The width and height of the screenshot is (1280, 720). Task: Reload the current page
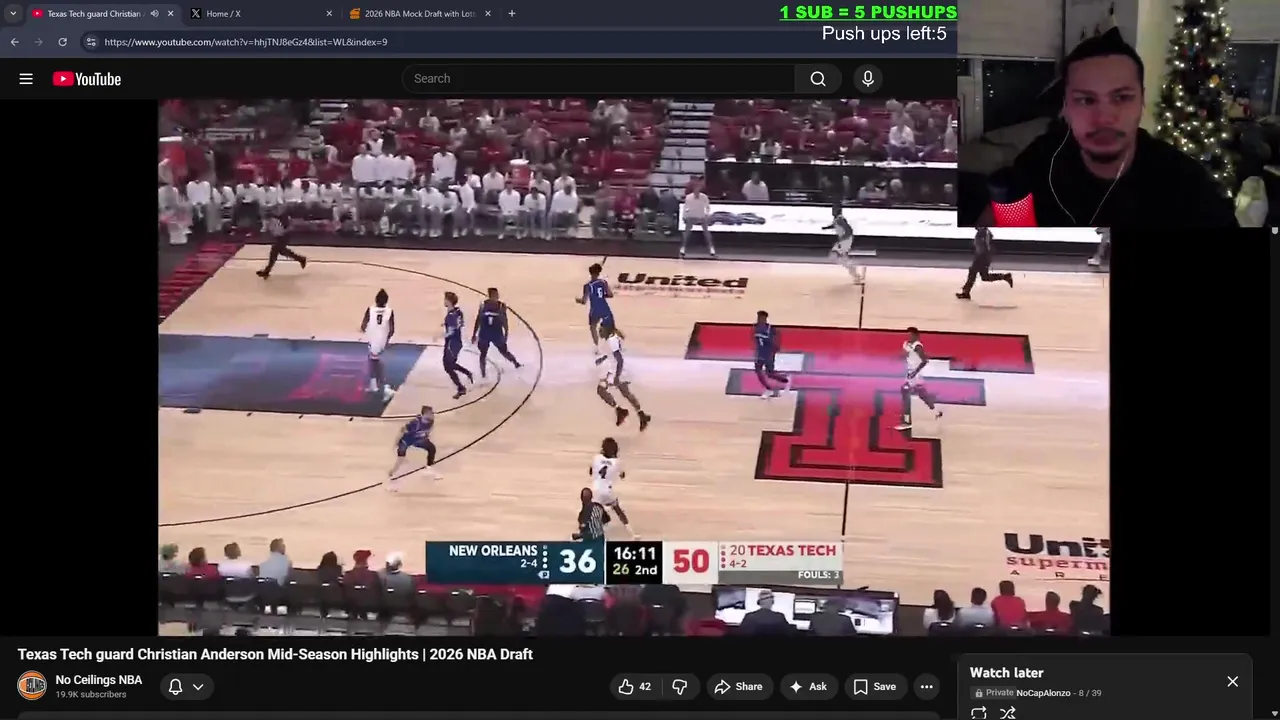[x=62, y=42]
